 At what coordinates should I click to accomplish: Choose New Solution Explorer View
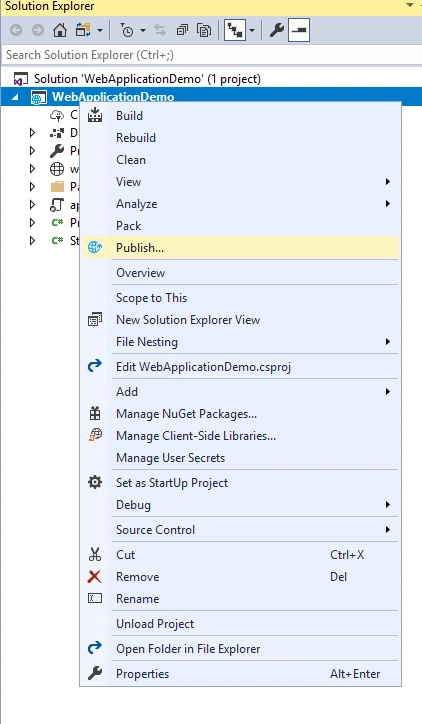point(240,320)
